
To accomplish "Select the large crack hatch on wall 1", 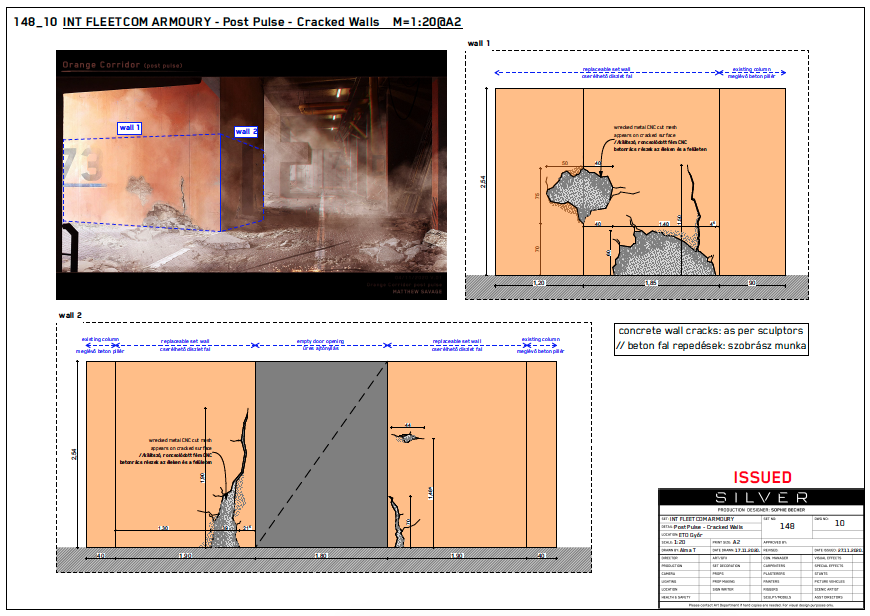I will point(578,190).
